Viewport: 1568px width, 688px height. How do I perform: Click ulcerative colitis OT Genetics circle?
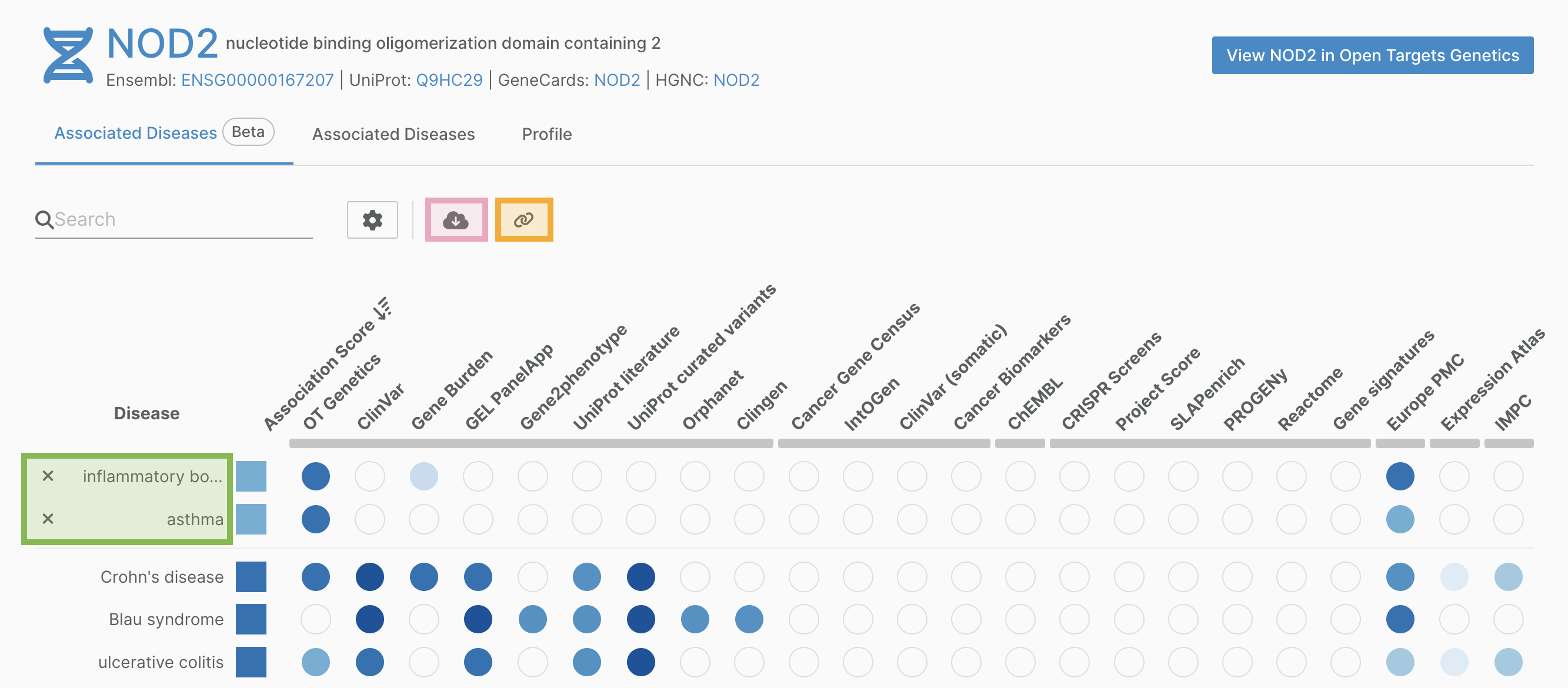coord(315,662)
